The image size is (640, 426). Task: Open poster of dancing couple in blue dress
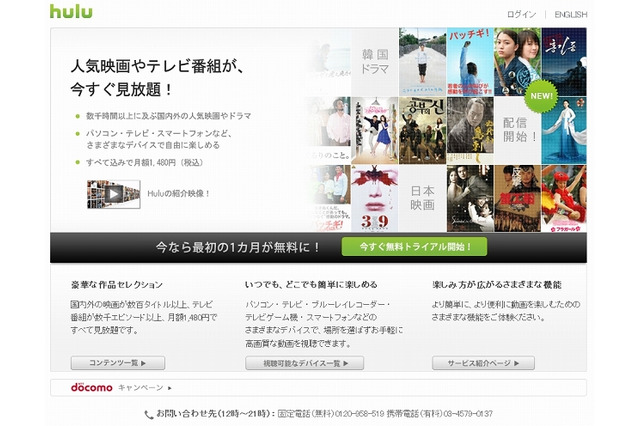coord(375,130)
